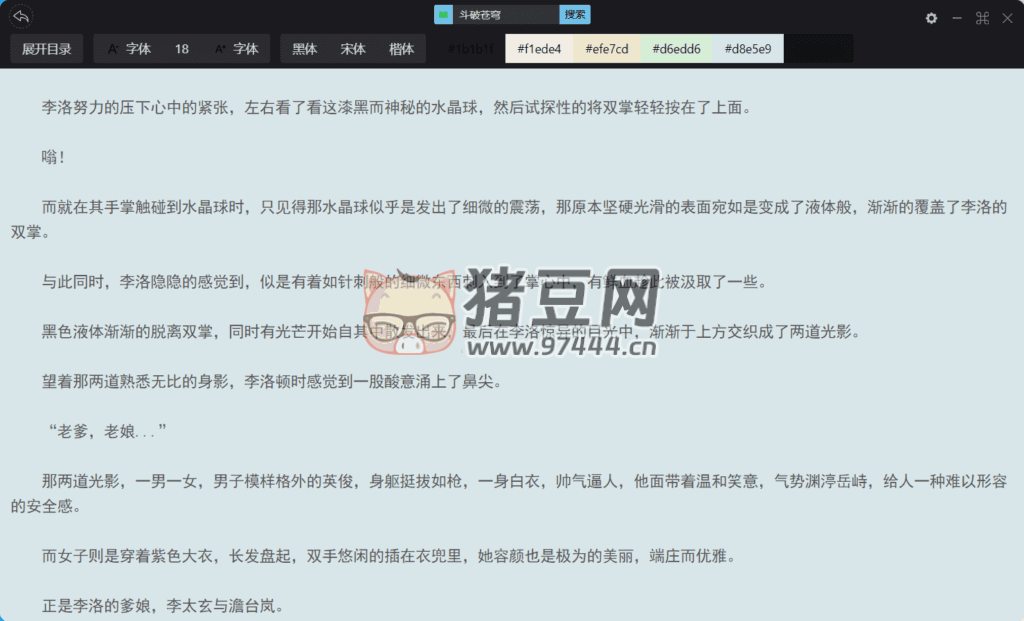Choose the #d8e5e9 blue-gray swatch
This screenshot has width=1024, height=621.
point(748,49)
